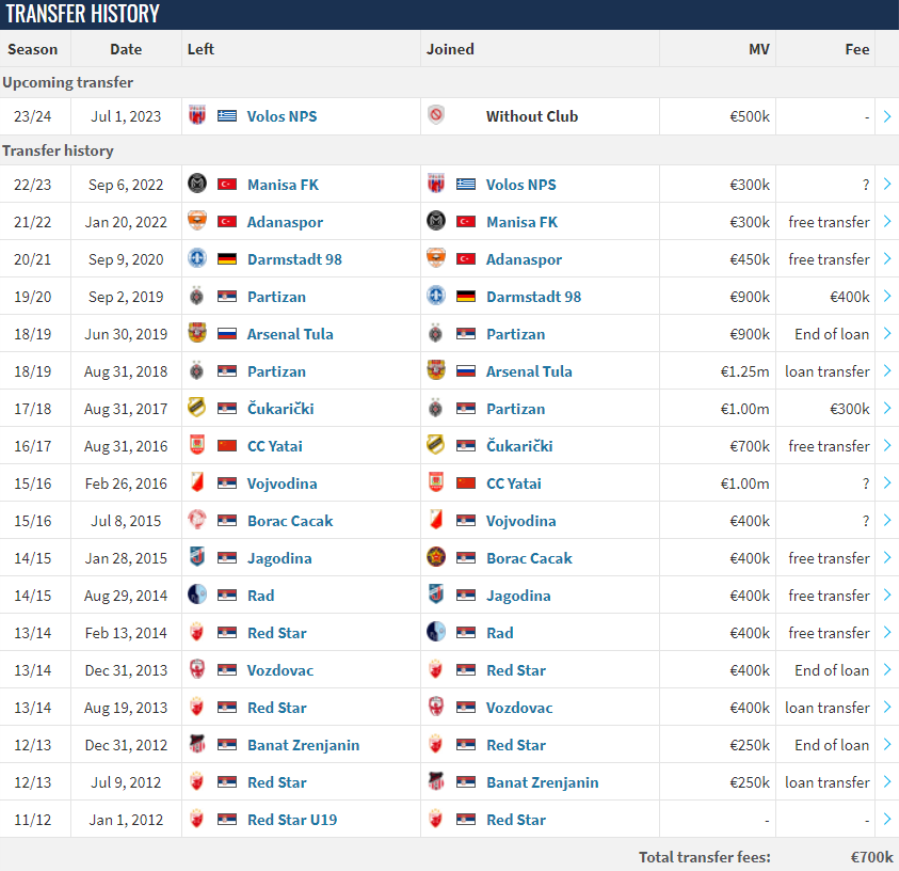Click the €1.25m market value cell
Viewport: 899px width, 871px height.
[x=745, y=372]
